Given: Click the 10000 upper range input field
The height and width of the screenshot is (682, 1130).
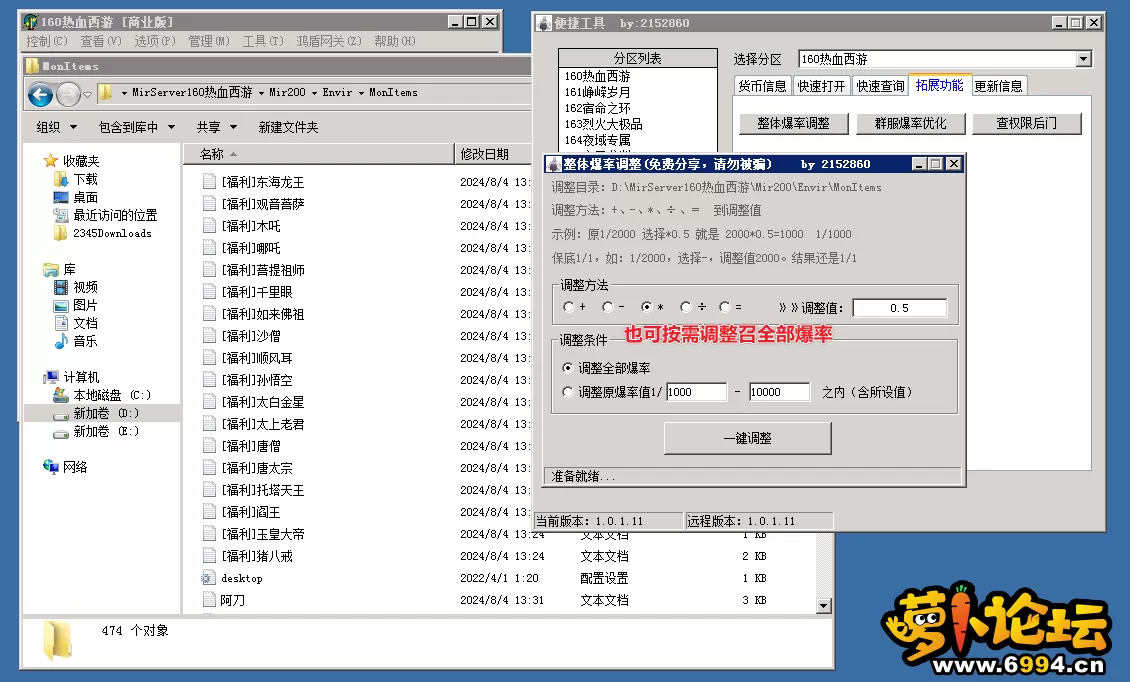Looking at the screenshot, I should [x=780, y=392].
